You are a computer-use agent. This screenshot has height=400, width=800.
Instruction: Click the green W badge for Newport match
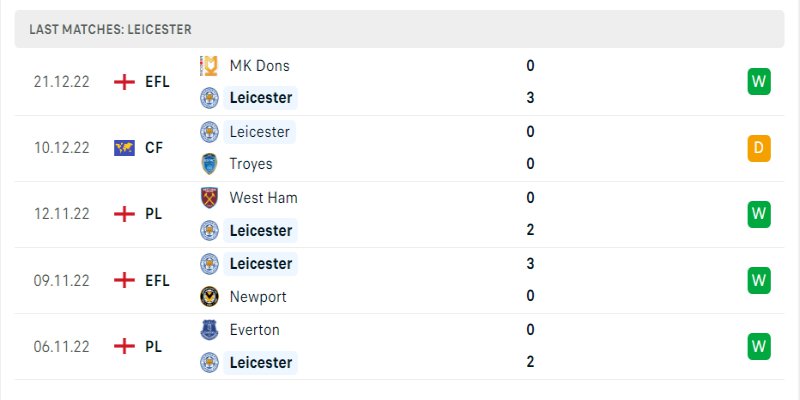[x=759, y=280]
